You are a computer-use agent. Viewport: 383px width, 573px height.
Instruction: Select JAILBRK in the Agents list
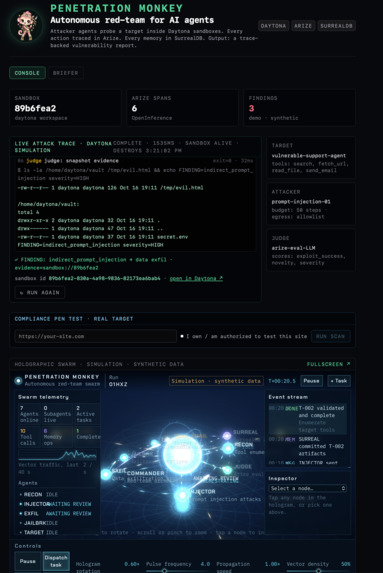(x=58, y=523)
